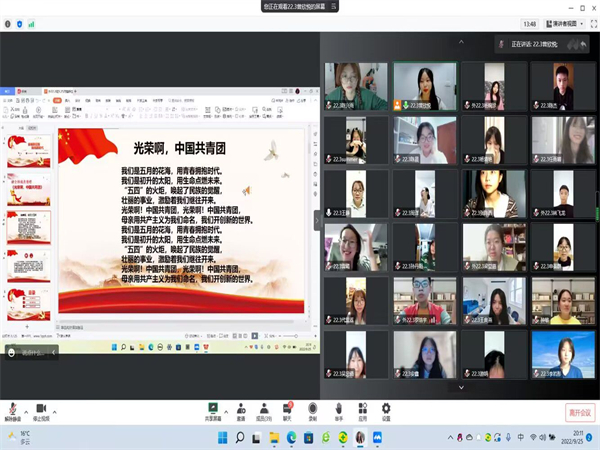Viewport: 600px width, 450px height.
Task: Open meeting settings gear icon
Action: pos(386,408)
